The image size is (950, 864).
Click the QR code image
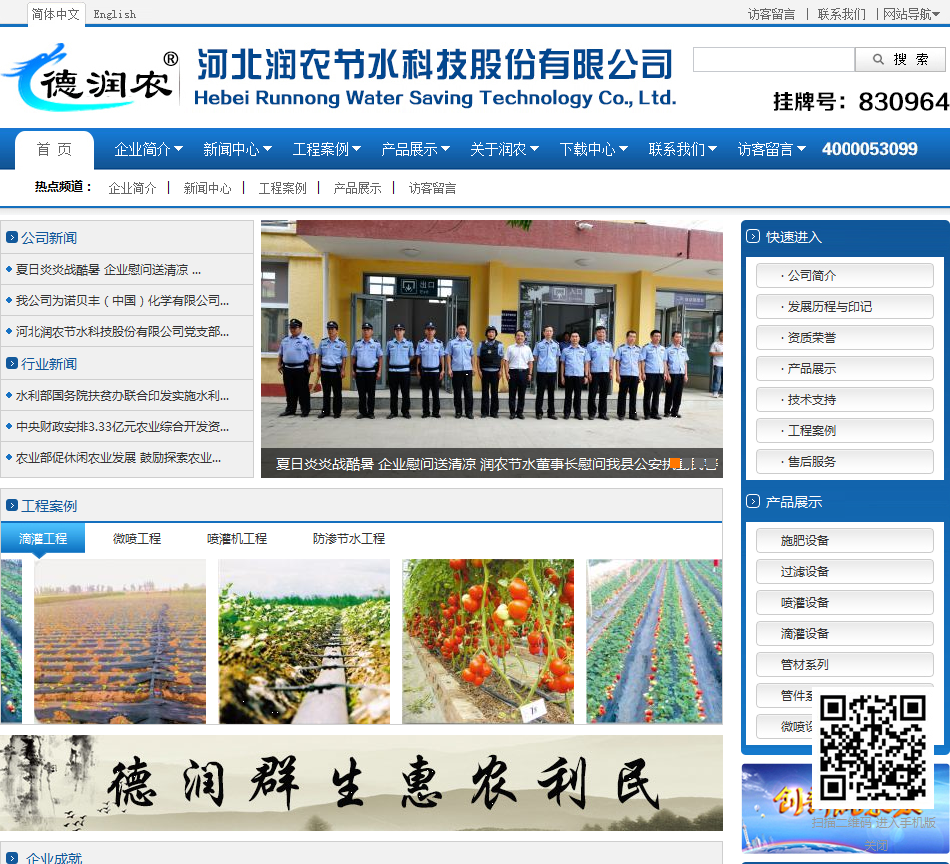[873, 748]
